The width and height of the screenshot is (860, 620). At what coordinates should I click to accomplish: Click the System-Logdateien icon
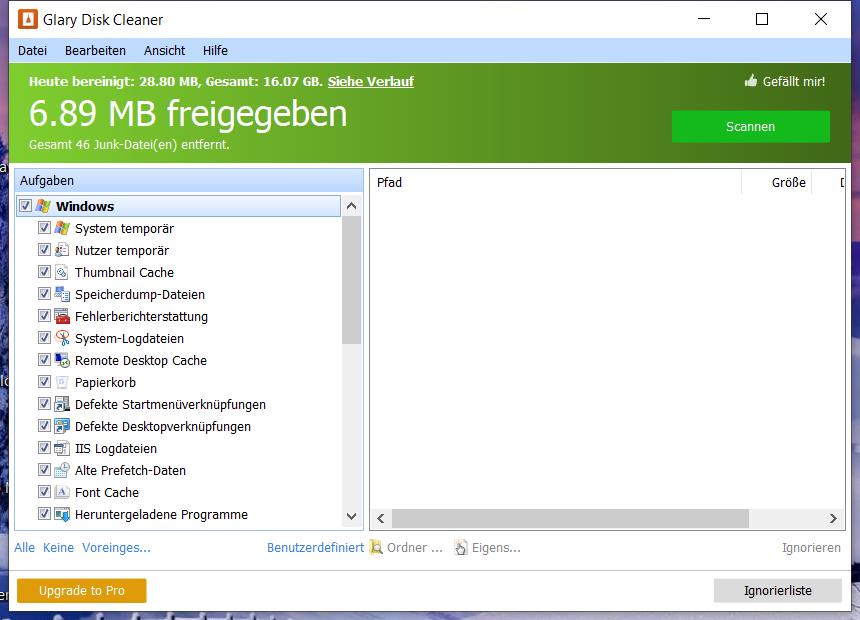click(62, 338)
